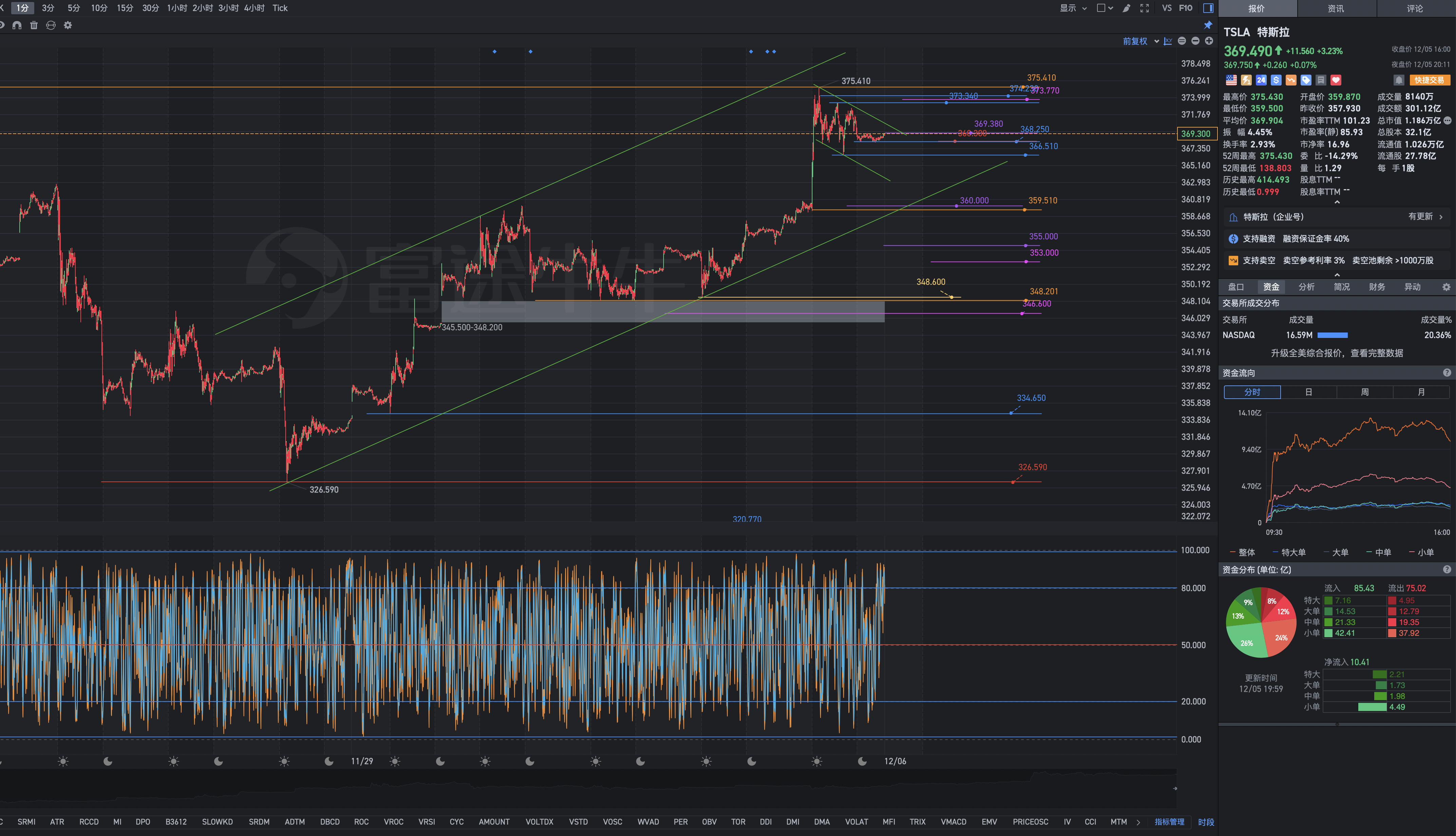Delete drawings with the trash icon

pyautogui.click(x=34, y=25)
